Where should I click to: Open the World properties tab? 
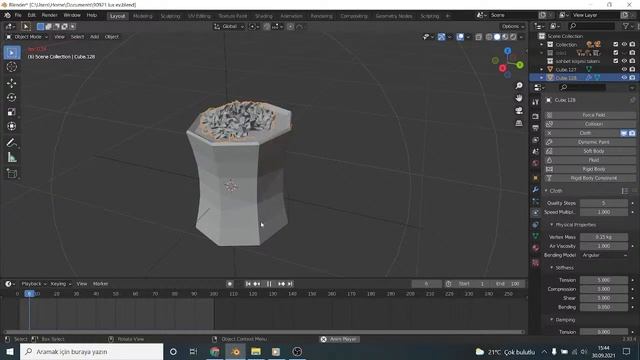click(x=536, y=163)
